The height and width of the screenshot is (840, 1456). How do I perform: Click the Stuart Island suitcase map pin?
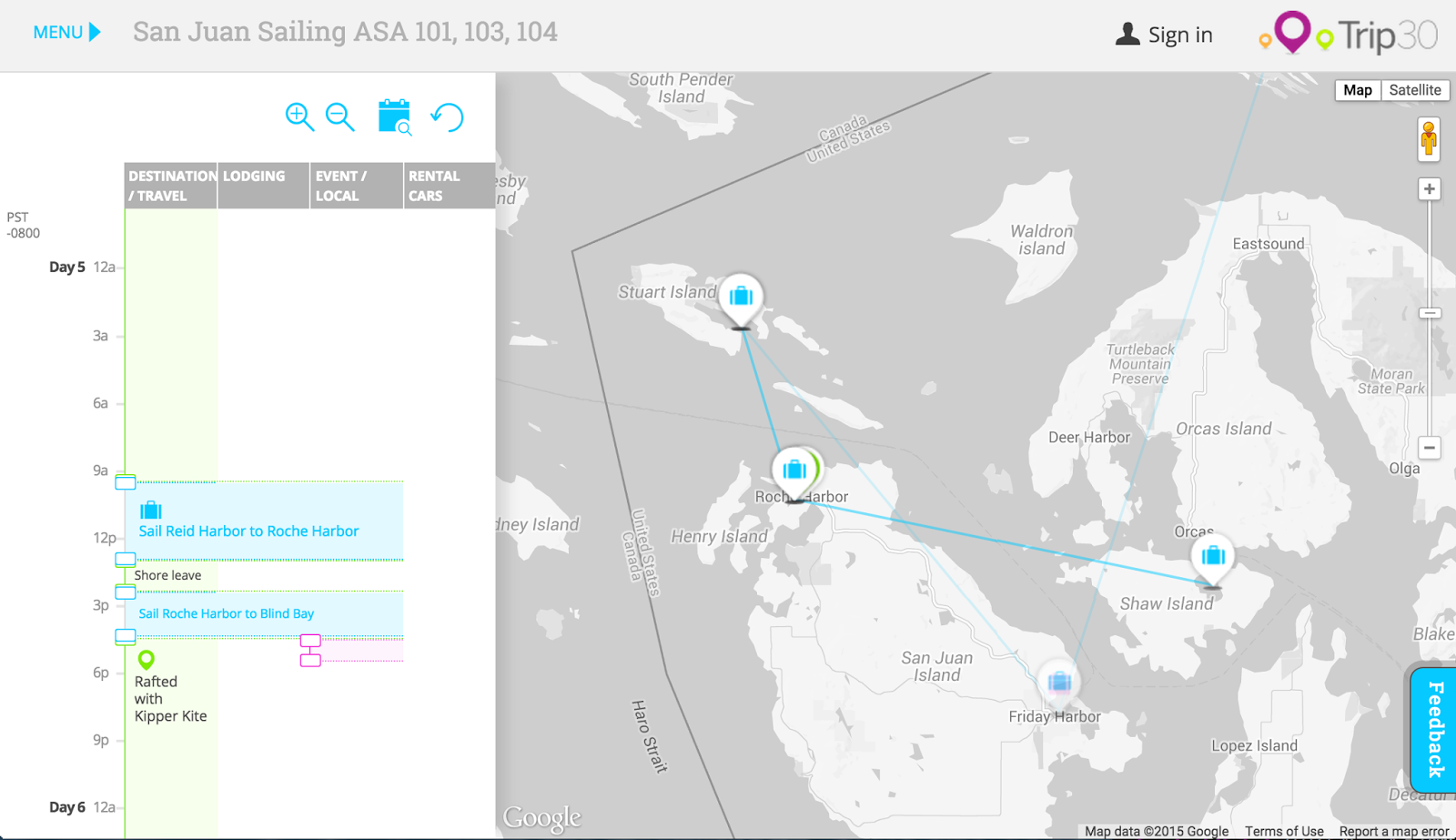click(741, 297)
